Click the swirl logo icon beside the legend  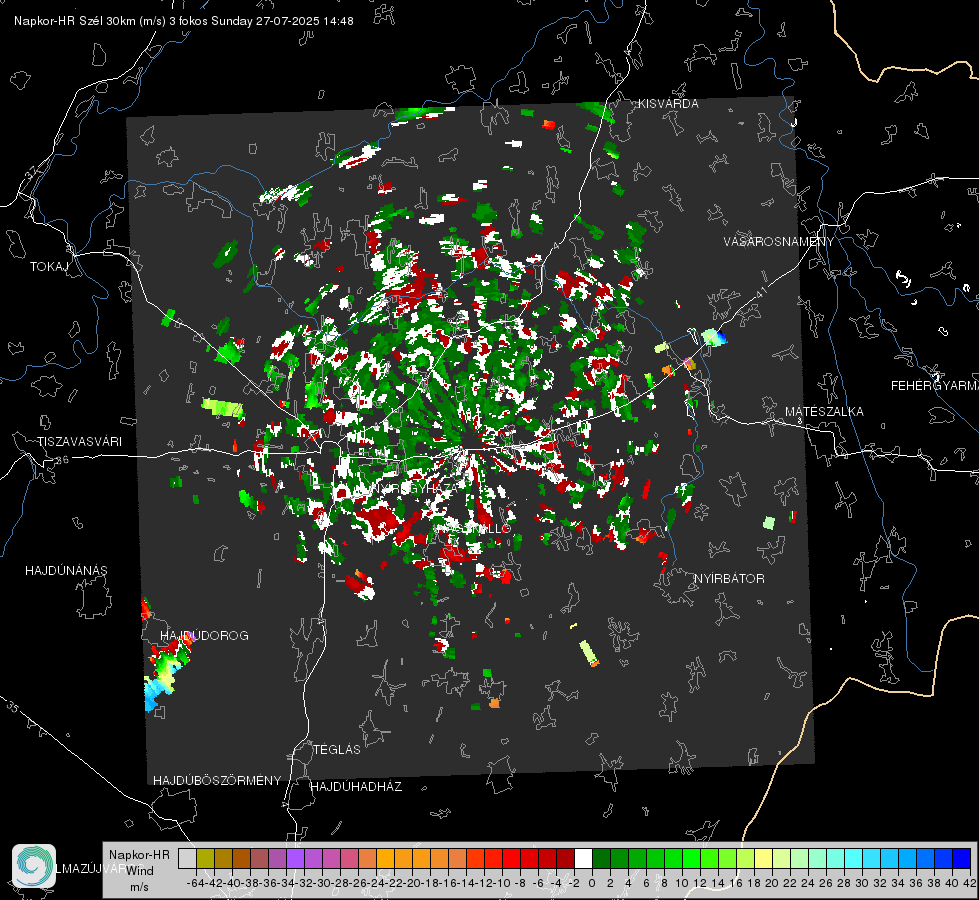tap(34, 866)
